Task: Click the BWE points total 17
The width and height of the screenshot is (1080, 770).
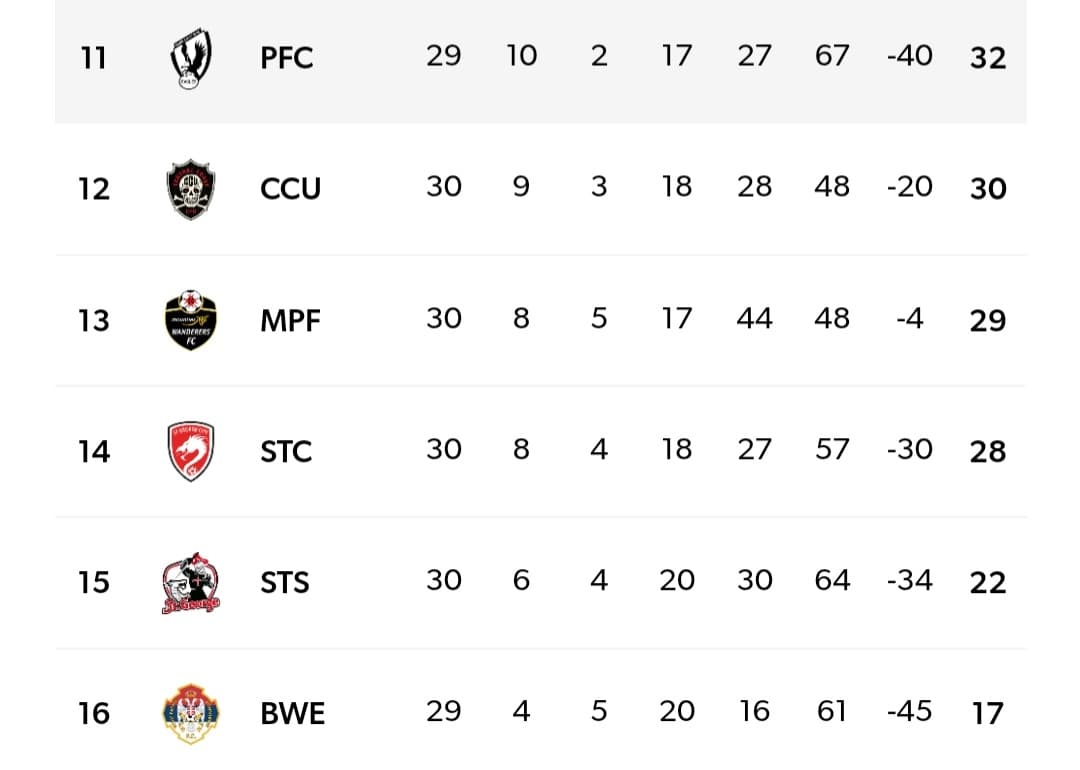Action: pyautogui.click(x=987, y=713)
